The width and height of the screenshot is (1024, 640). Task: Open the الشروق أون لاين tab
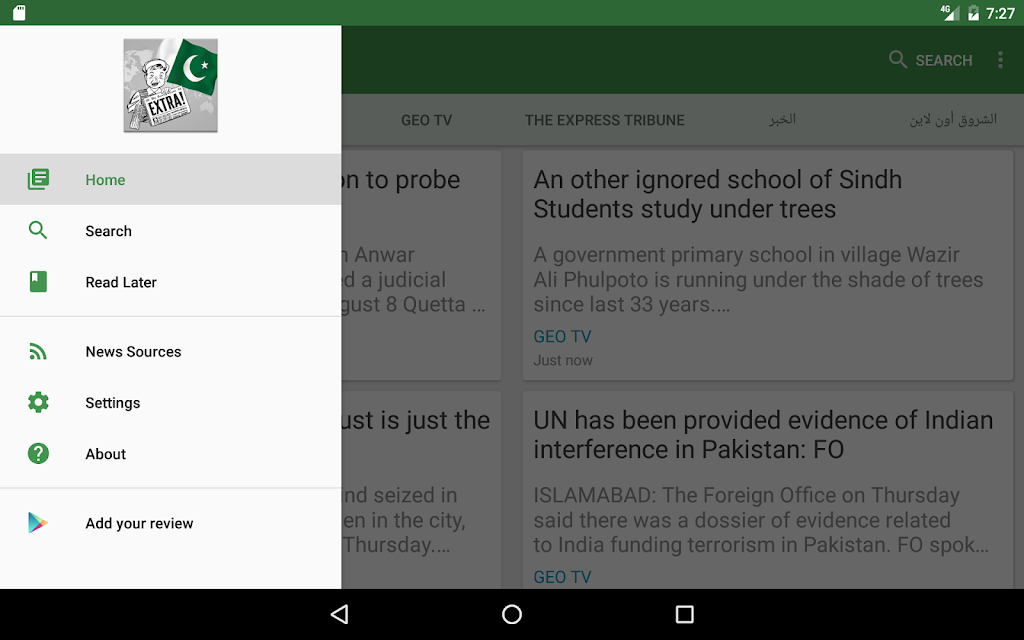click(x=953, y=120)
